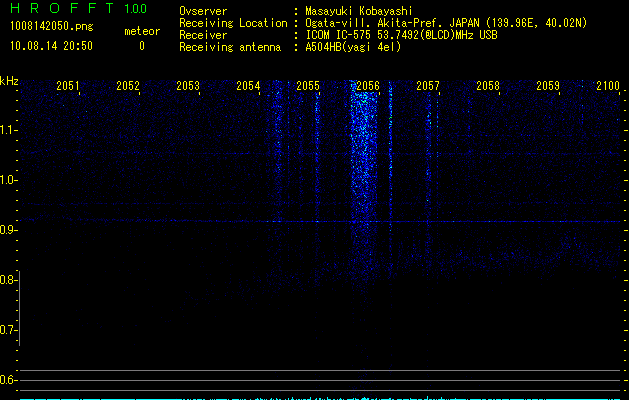This screenshot has width=629, height=400.
Task: Click the Ovserver label
Action: [203, 11]
